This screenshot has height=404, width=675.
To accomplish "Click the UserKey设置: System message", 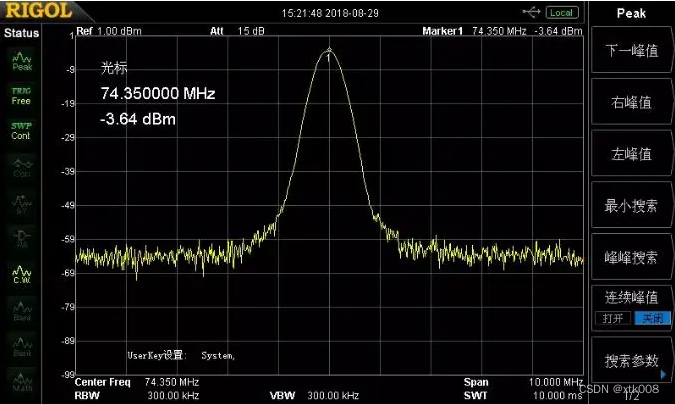I will click(181, 355).
